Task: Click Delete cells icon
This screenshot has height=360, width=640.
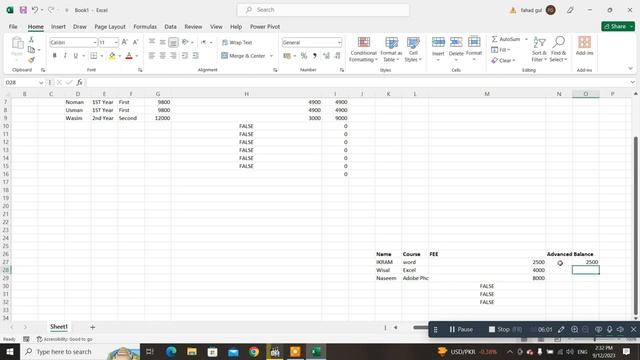Action: 456,42
